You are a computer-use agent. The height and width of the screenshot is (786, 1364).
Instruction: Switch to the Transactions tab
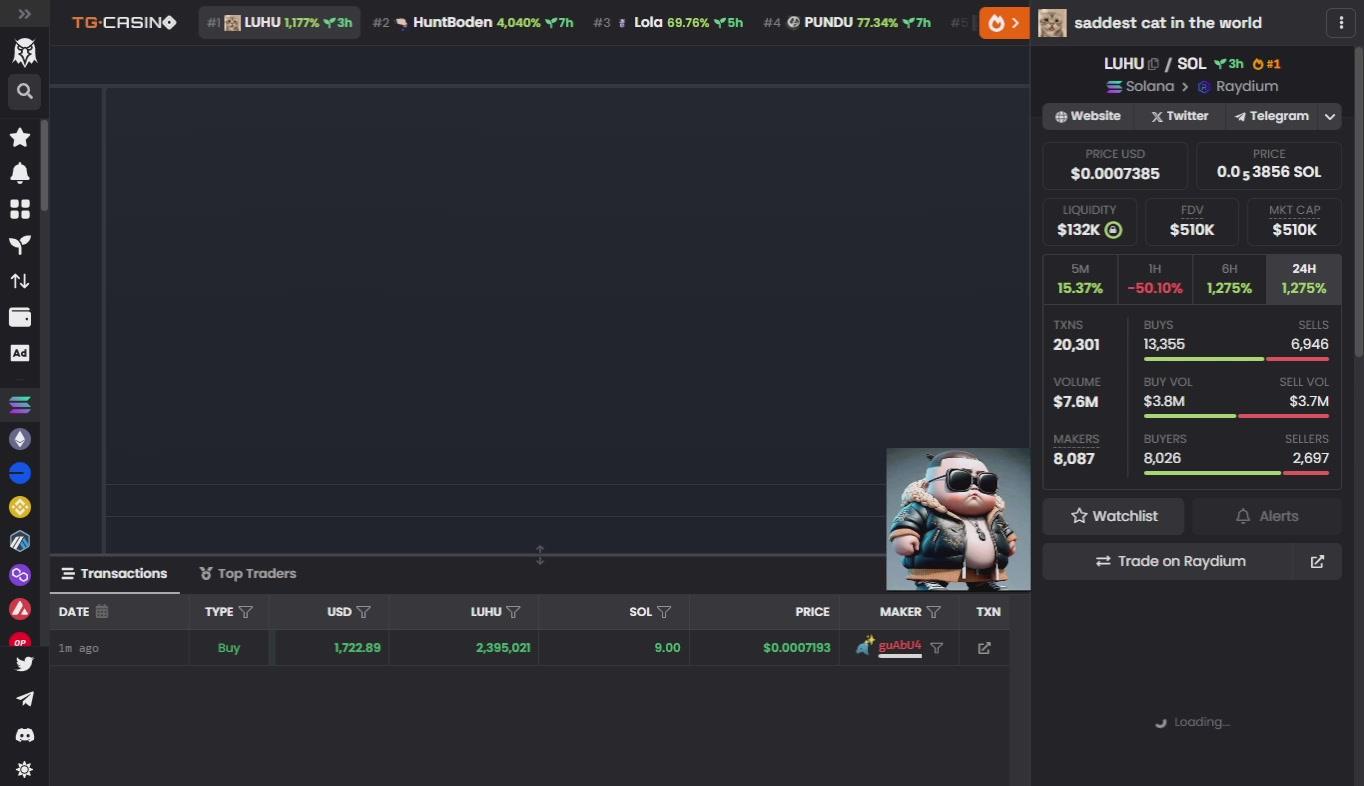coord(115,574)
